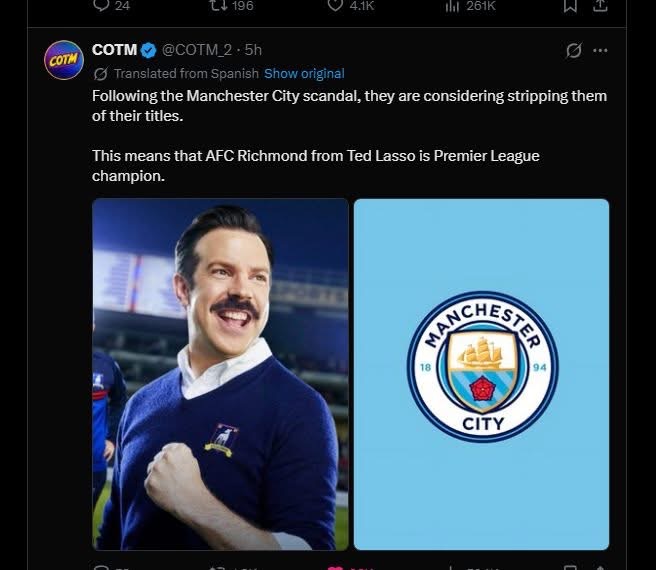
Task: Share the upper tweet
Action: (600, 5)
